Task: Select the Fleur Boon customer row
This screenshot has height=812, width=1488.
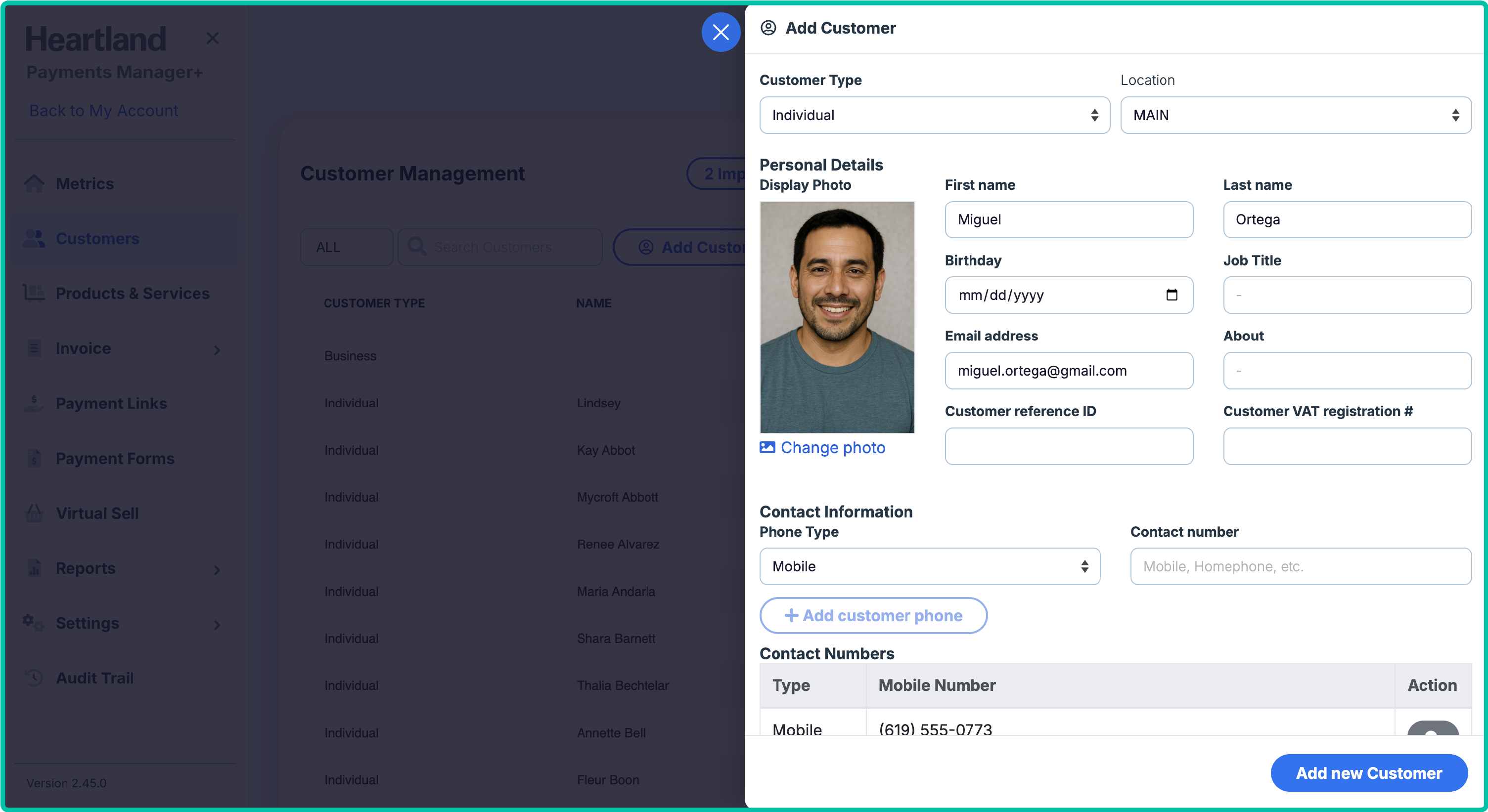Action: 523,780
